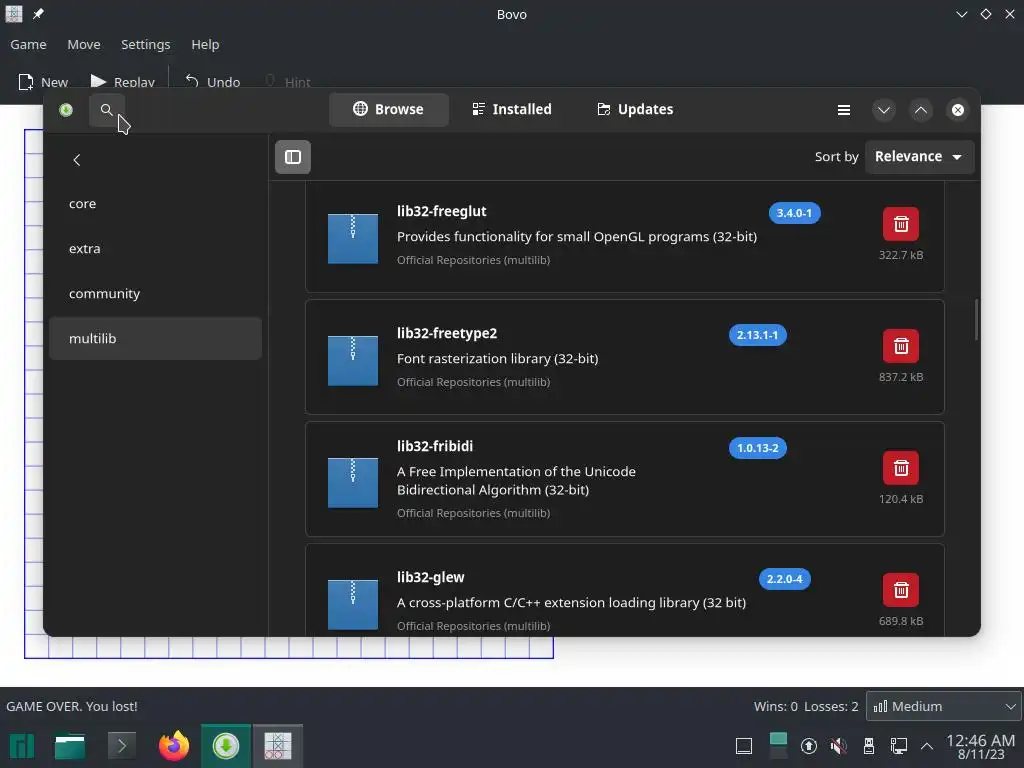Click the Bovo taskbar entry
The height and width of the screenshot is (768, 1024).
pyautogui.click(x=278, y=745)
